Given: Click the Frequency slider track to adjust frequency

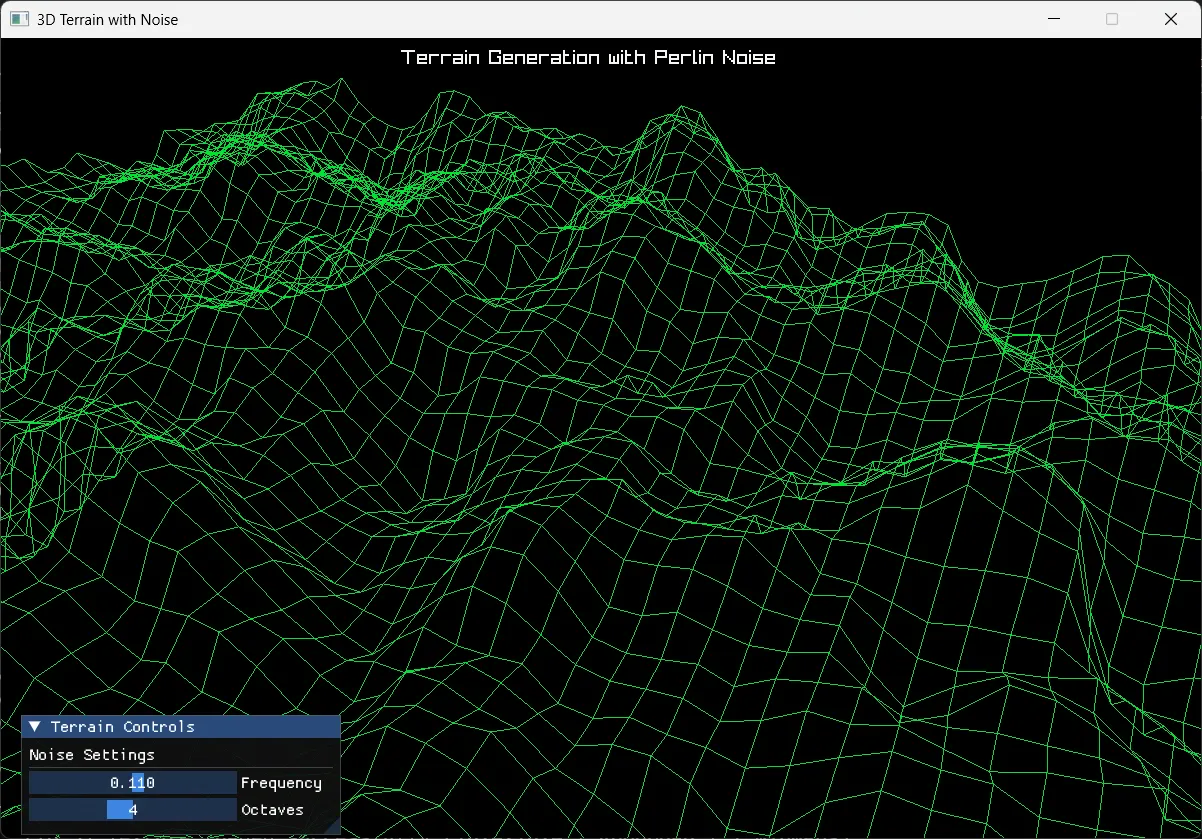Looking at the screenshot, I should pyautogui.click(x=133, y=782).
